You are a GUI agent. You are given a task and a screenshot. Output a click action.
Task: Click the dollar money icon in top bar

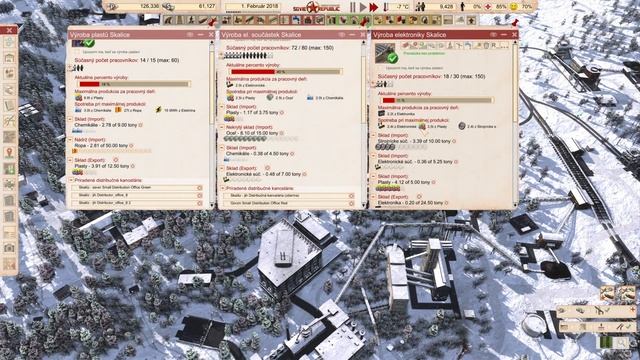point(168,7)
